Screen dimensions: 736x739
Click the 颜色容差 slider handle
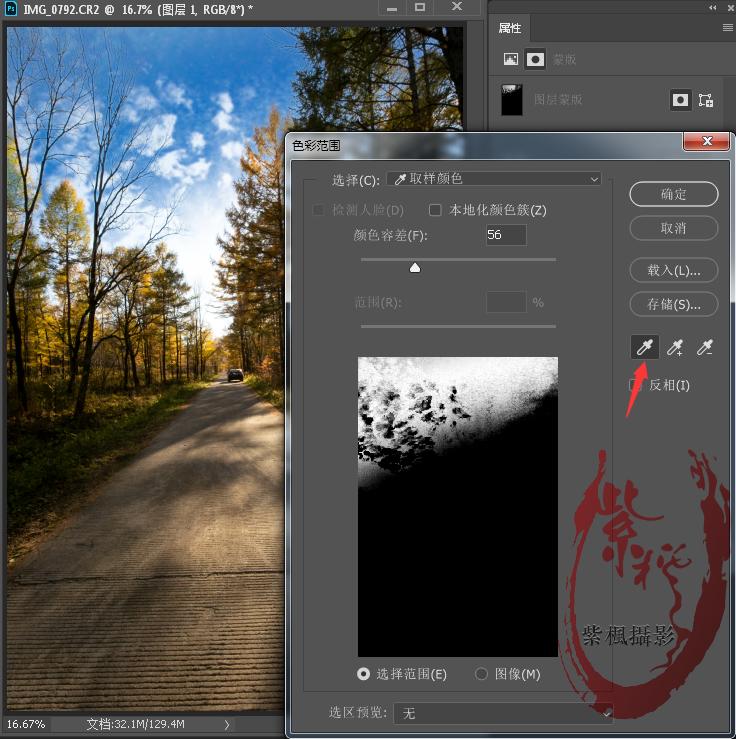(415, 268)
